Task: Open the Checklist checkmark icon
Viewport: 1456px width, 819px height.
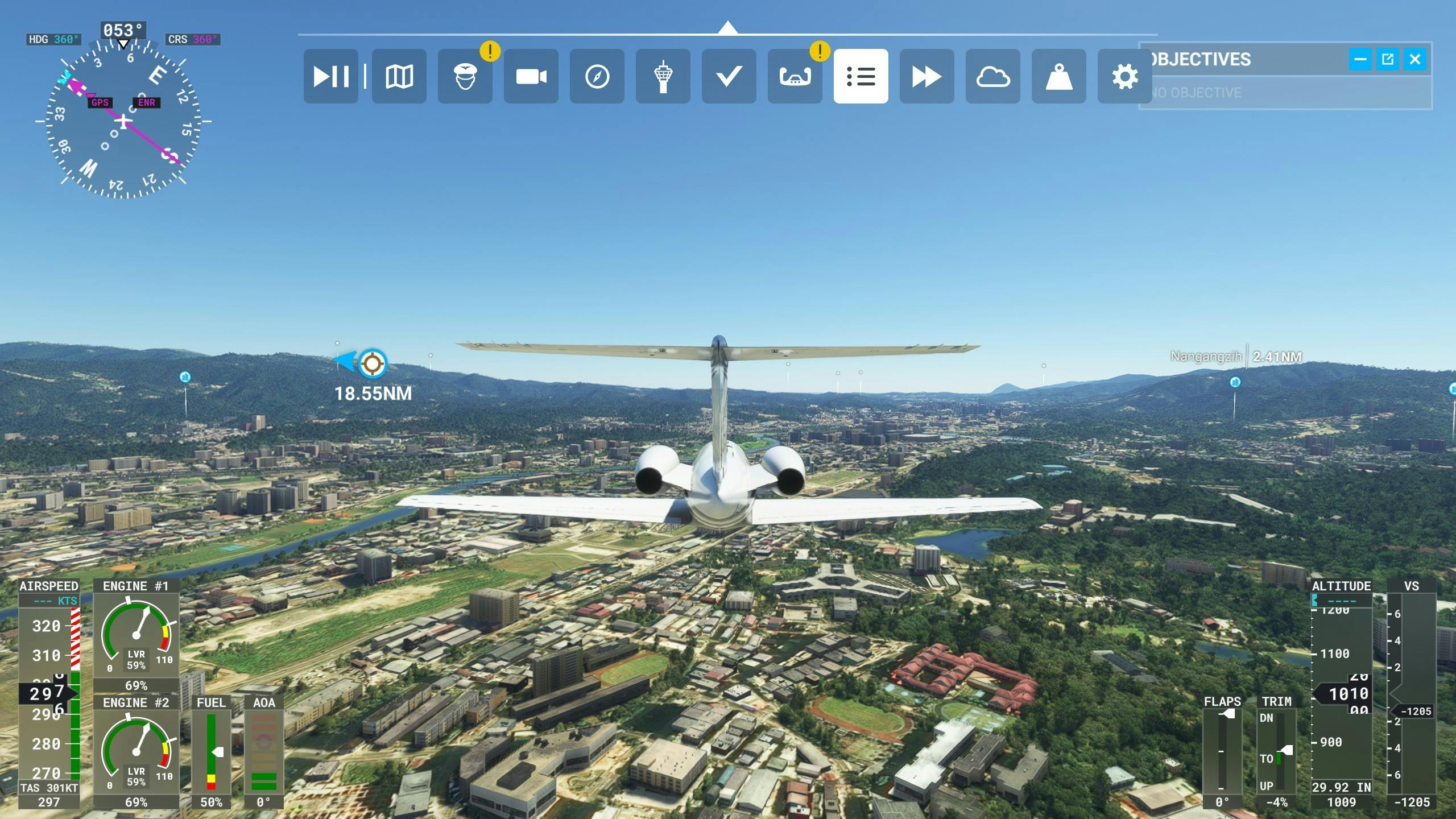Action: pyautogui.click(x=729, y=76)
